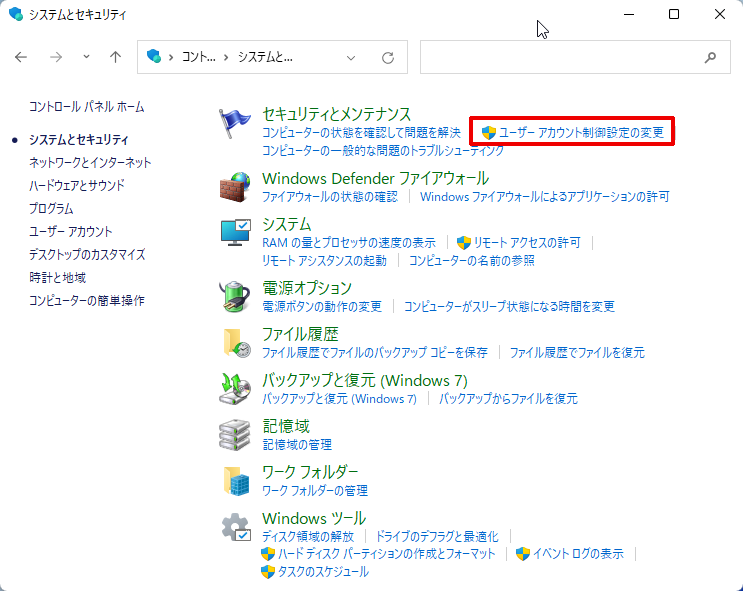Click the セキュリティとメンテナンス flag icon
The image size is (743, 591).
pyautogui.click(x=235, y=123)
